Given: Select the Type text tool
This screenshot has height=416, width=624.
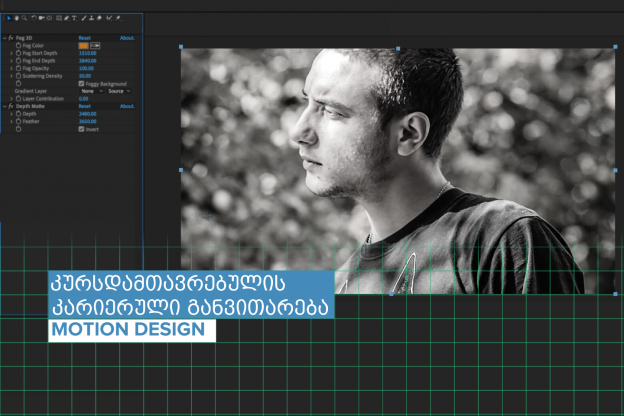Looking at the screenshot, I should tap(74, 18).
